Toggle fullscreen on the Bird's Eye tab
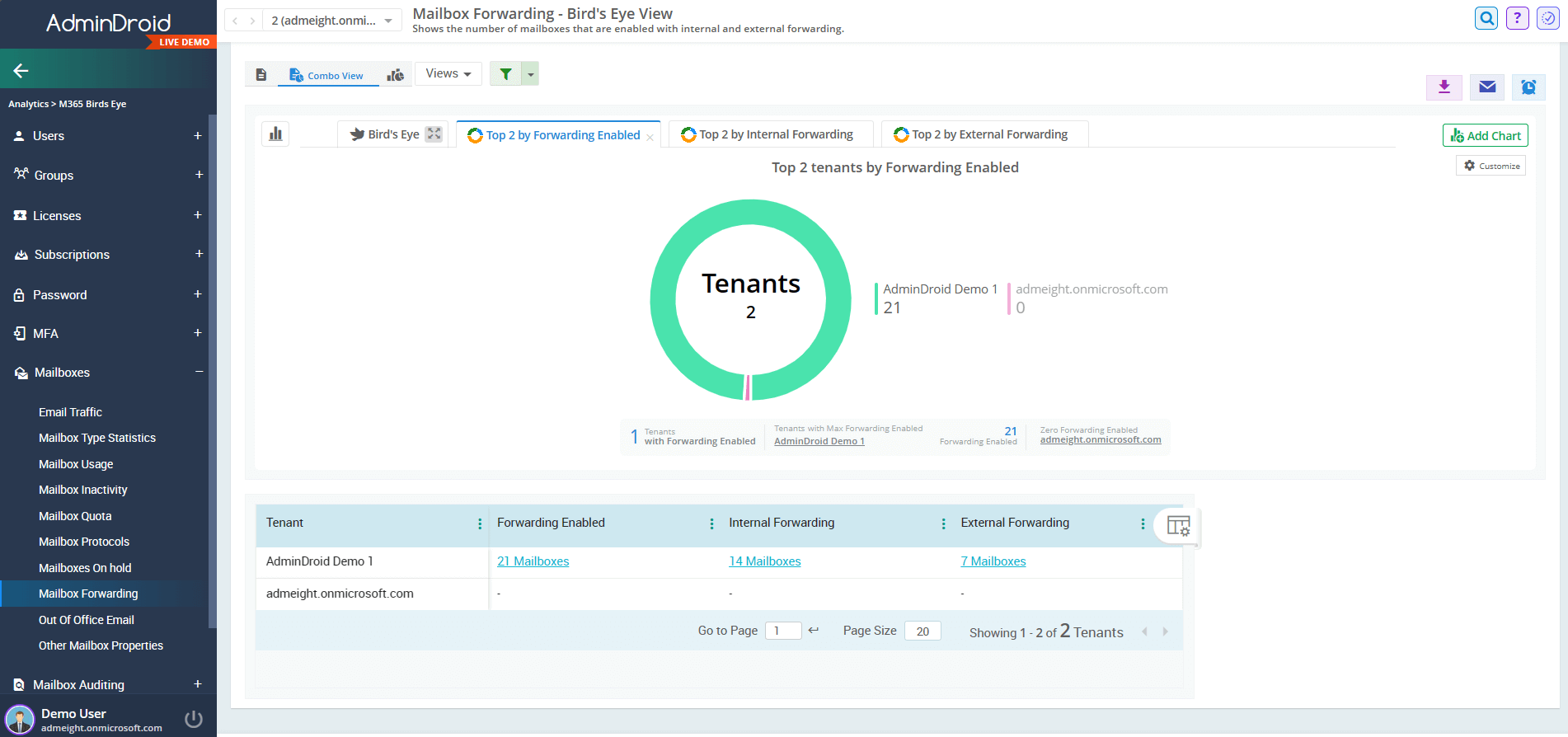Screen dimensions: 1568x737 click(434, 134)
